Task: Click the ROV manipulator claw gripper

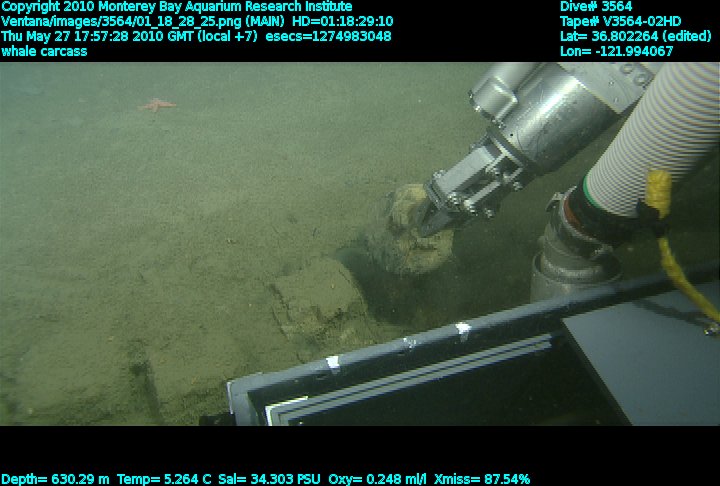Action: 468,185
